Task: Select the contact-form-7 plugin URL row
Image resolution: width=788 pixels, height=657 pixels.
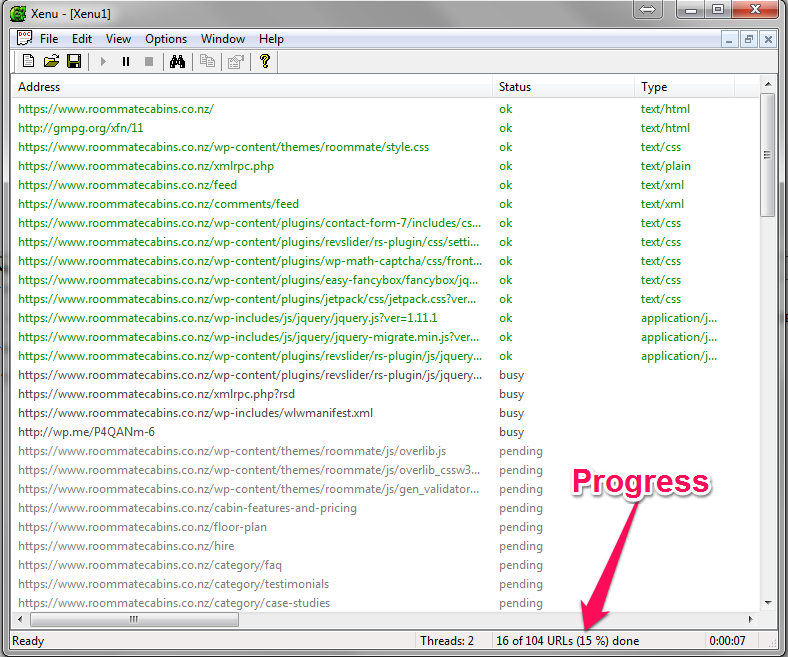Action: [385, 223]
